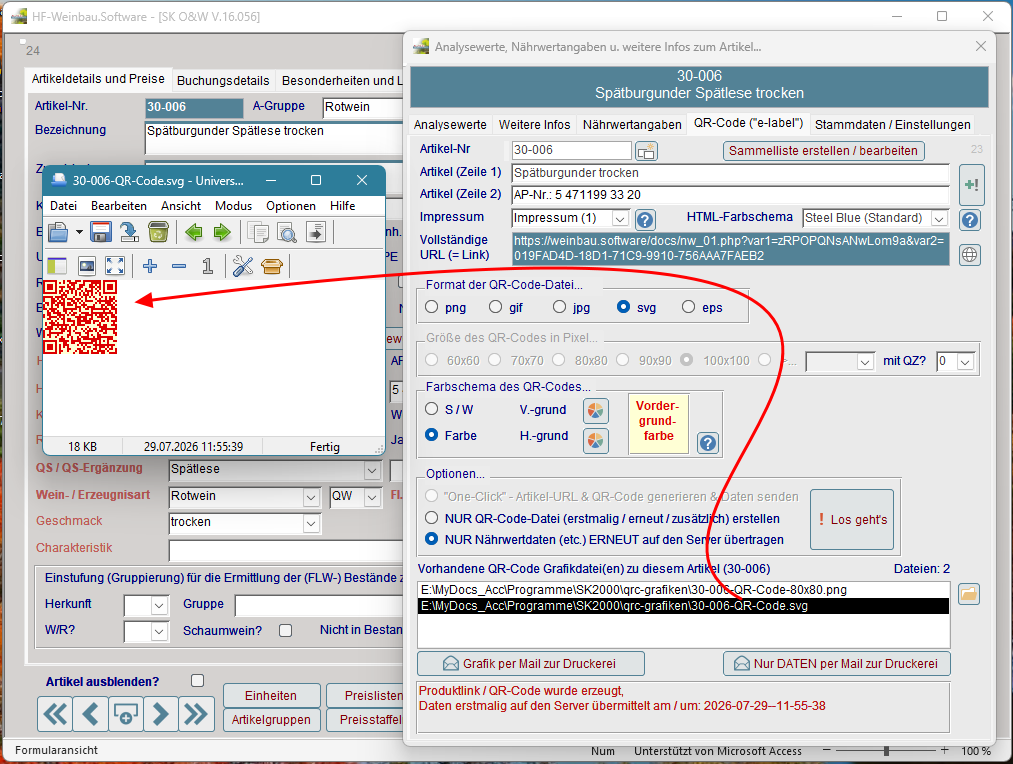The image size is (1013, 764).
Task: Open help icon next to HTML-Farbschema dropdown
Action: [970, 220]
